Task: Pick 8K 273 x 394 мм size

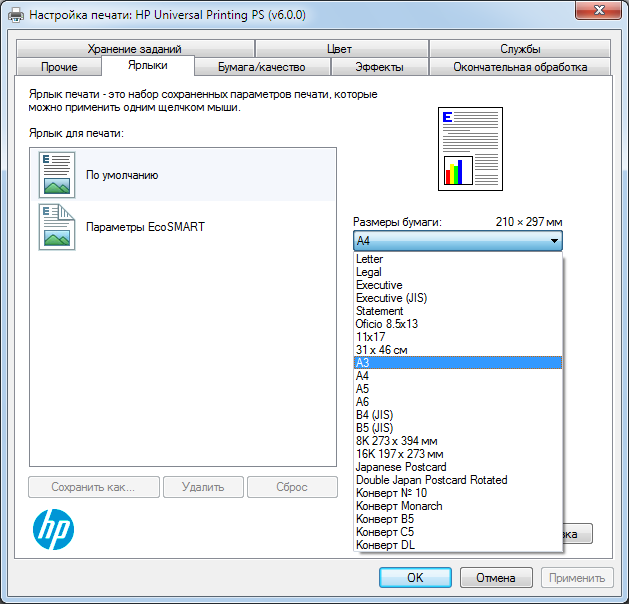Action: click(x=458, y=441)
